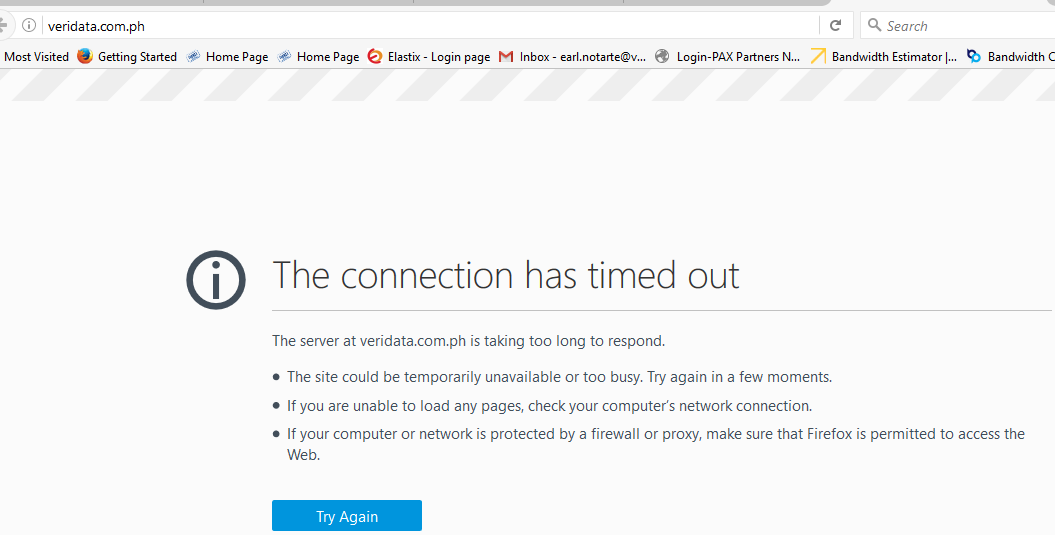The width and height of the screenshot is (1055, 535).
Task: Click the Try Again button
Action: pyautogui.click(x=347, y=516)
